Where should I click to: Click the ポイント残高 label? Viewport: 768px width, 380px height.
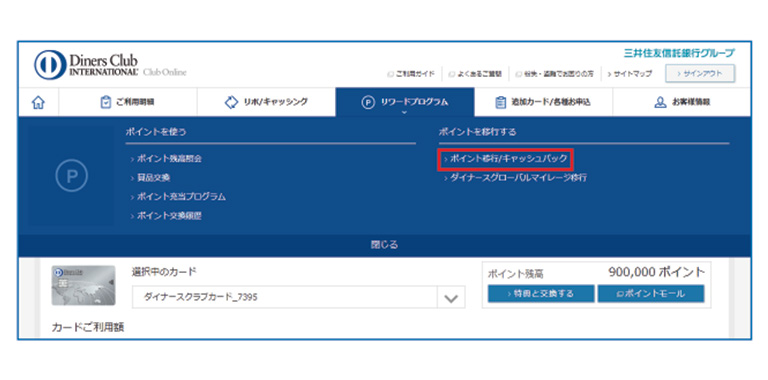(x=516, y=274)
